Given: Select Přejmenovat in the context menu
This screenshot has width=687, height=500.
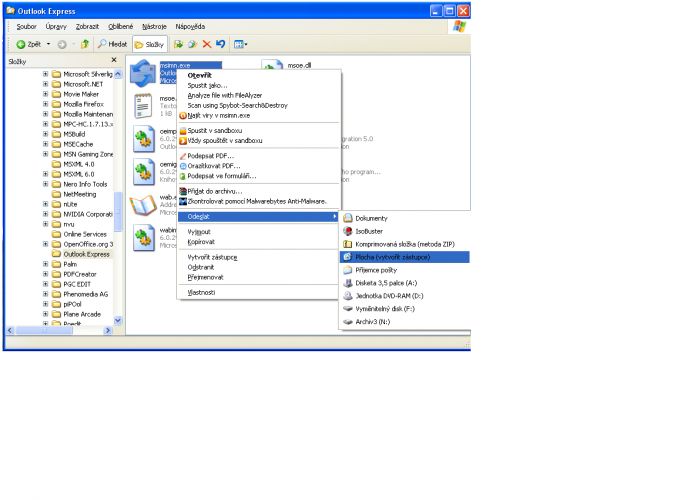Looking at the screenshot, I should pyautogui.click(x=259, y=277).
